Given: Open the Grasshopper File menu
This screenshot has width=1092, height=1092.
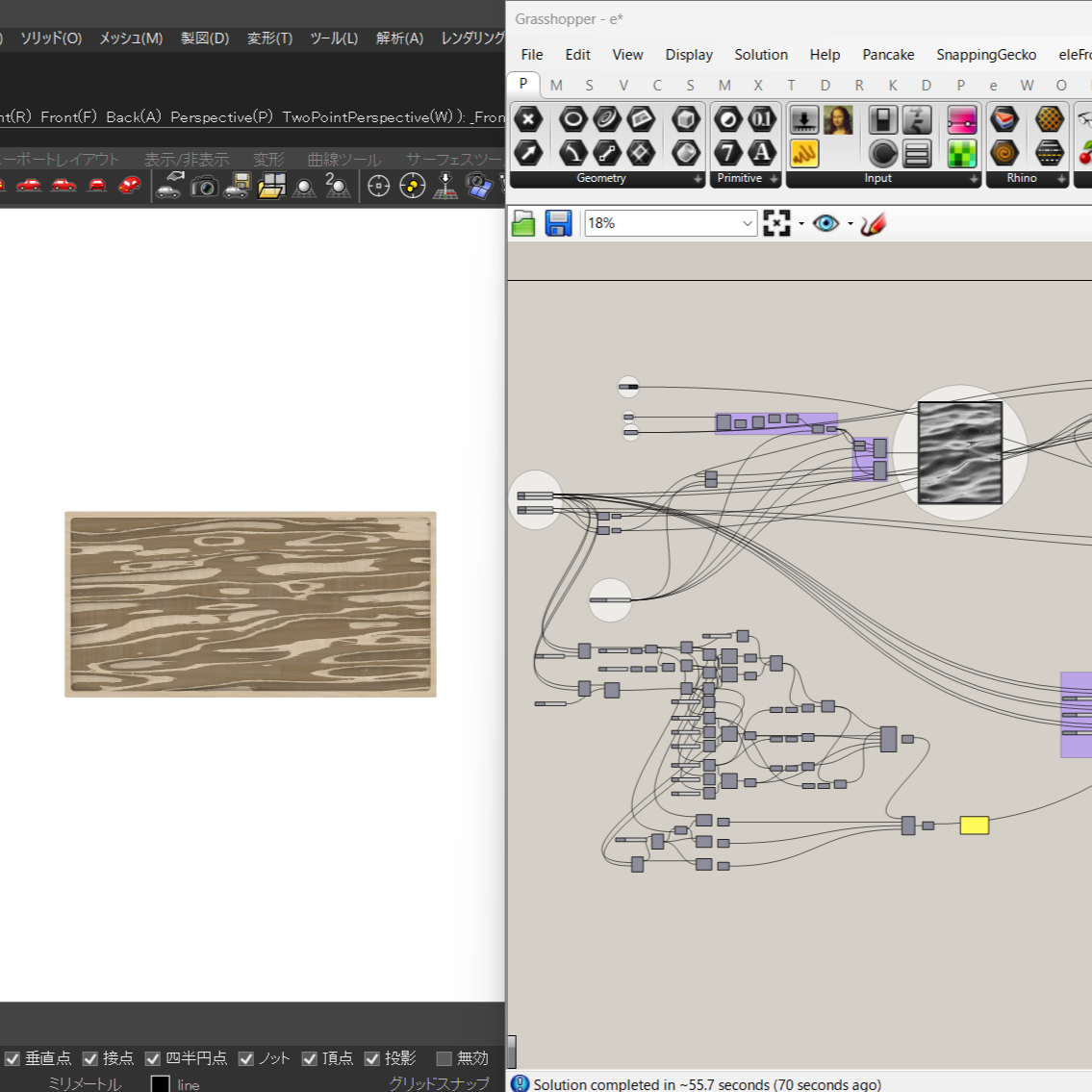Looking at the screenshot, I should [x=531, y=54].
